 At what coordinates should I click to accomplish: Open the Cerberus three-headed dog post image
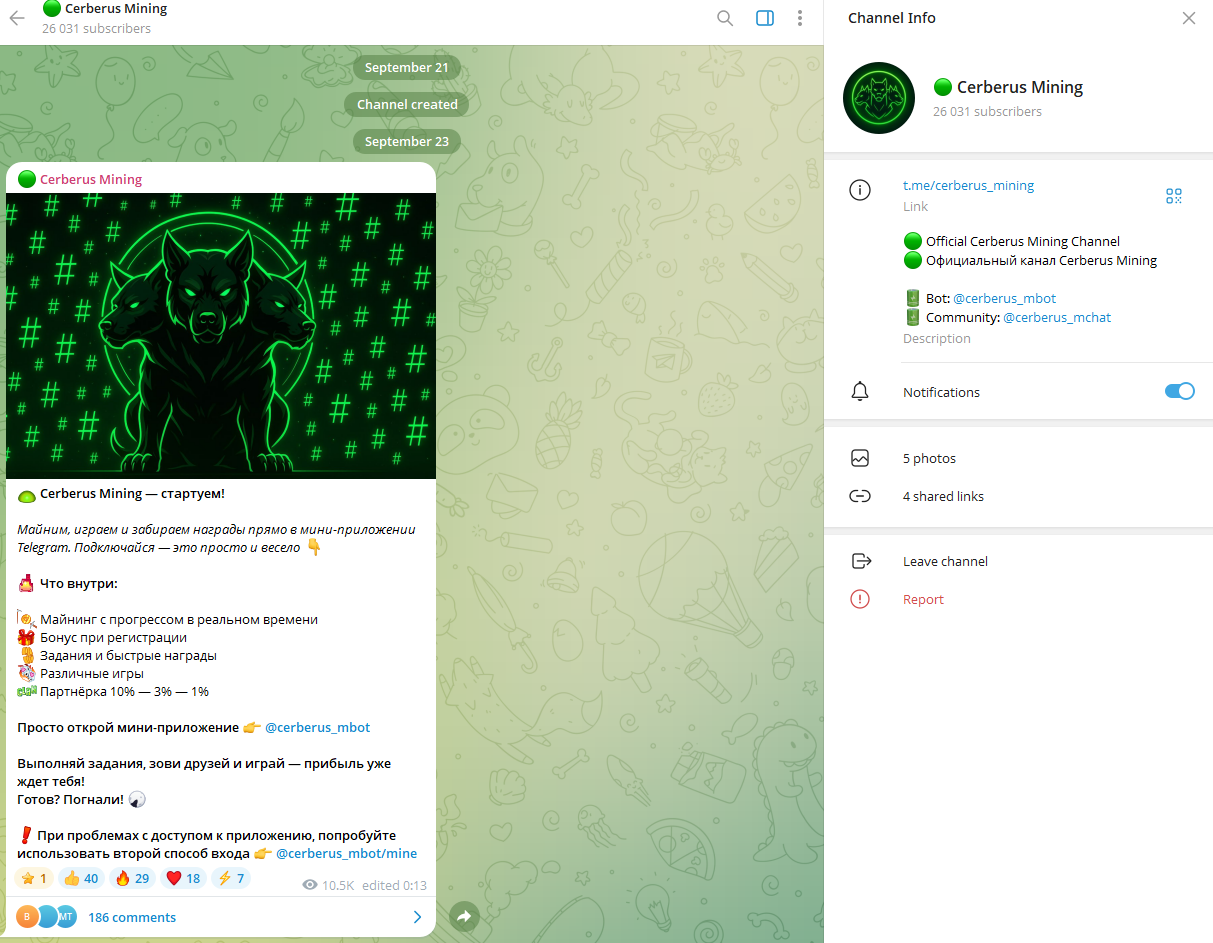[x=221, y=336]
